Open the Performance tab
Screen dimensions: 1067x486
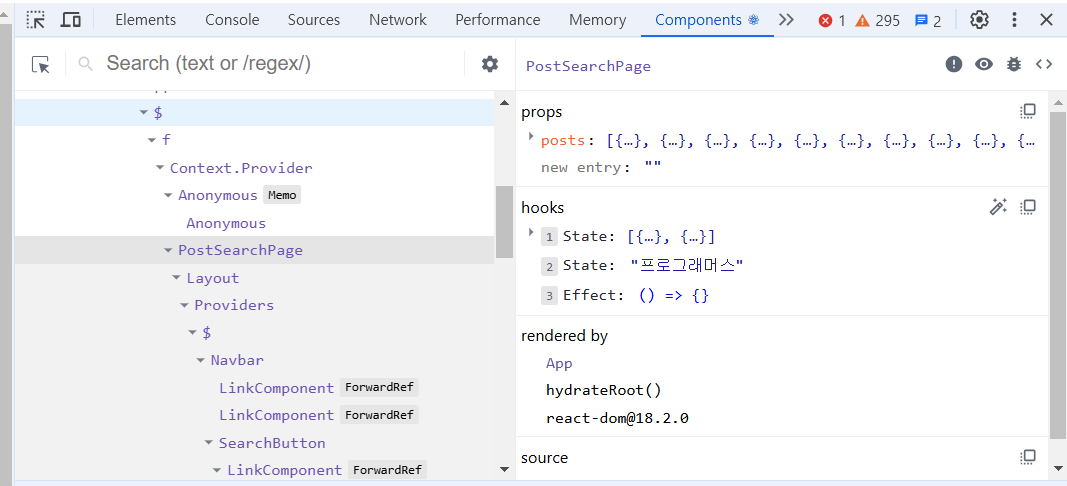tap(497, 20)
